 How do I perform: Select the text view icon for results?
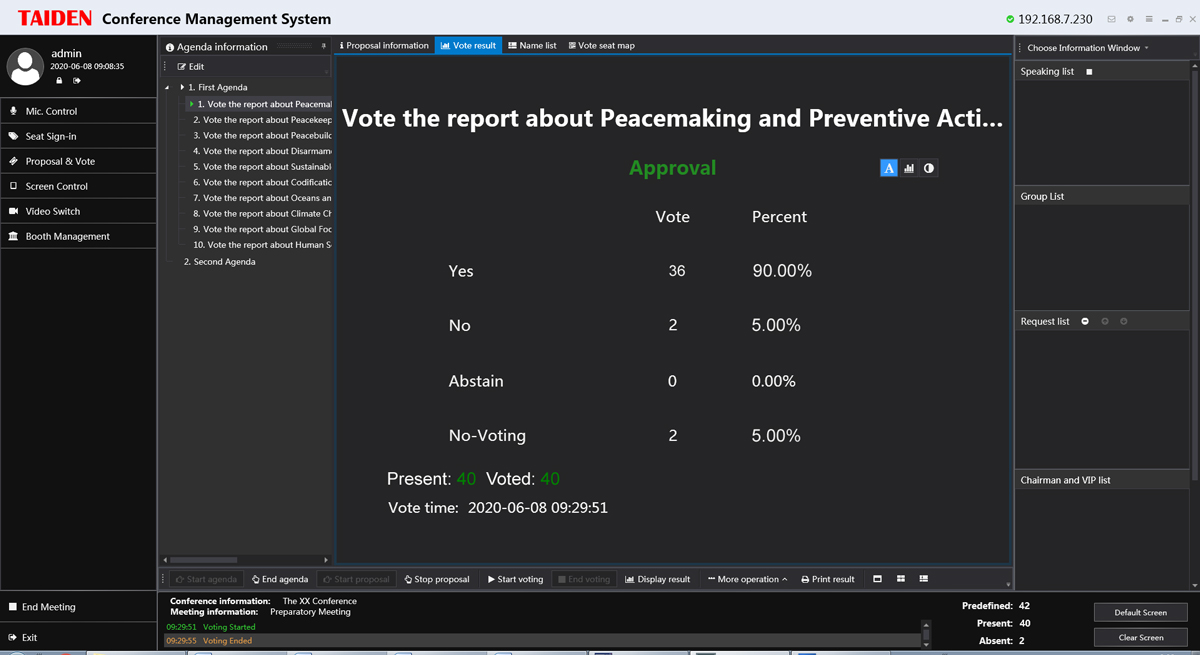point(889,168)
